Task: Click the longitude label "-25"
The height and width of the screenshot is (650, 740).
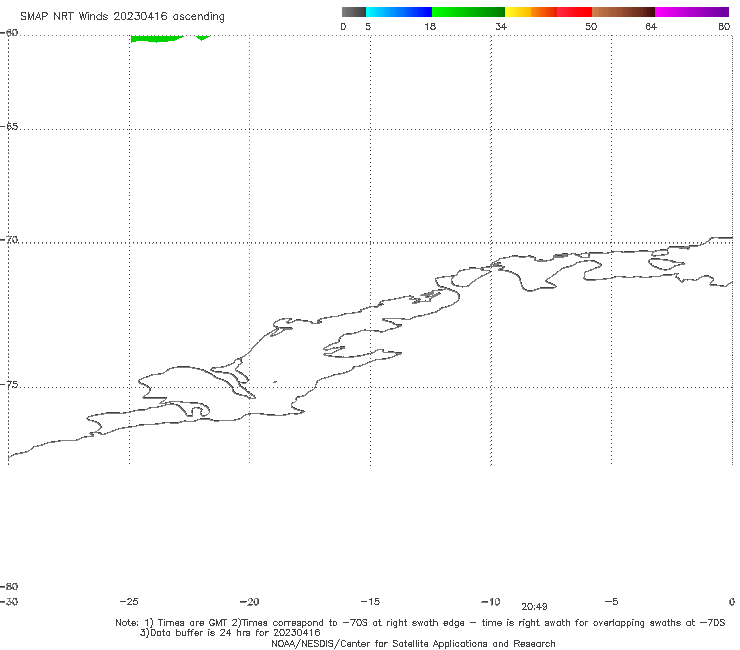Action: pos(129,602)
